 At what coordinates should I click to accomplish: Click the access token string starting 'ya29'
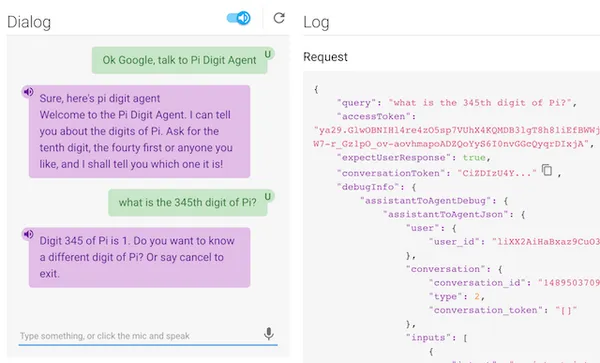tap(456, 137)
